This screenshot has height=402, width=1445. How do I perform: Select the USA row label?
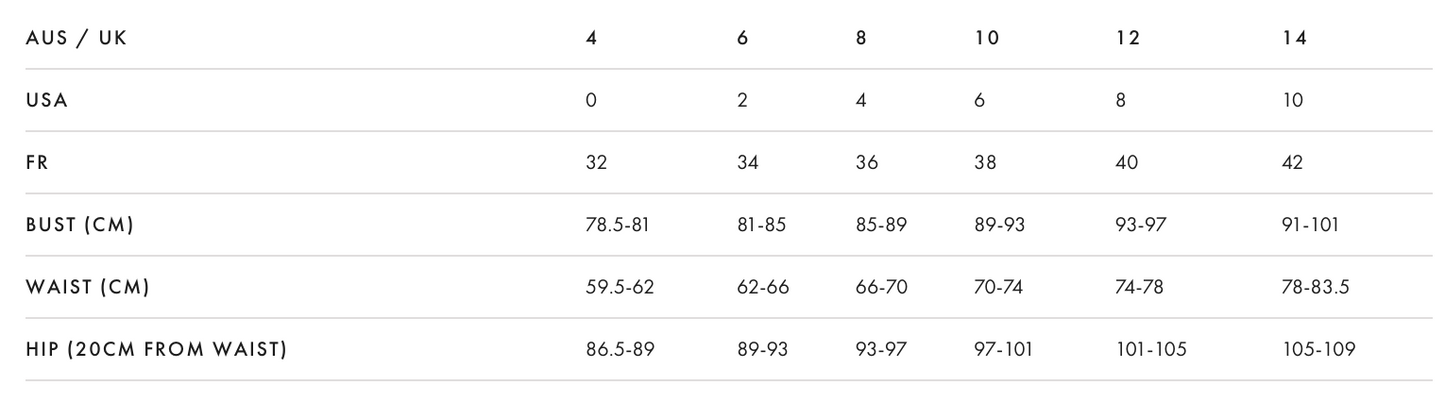pos(47,100)
